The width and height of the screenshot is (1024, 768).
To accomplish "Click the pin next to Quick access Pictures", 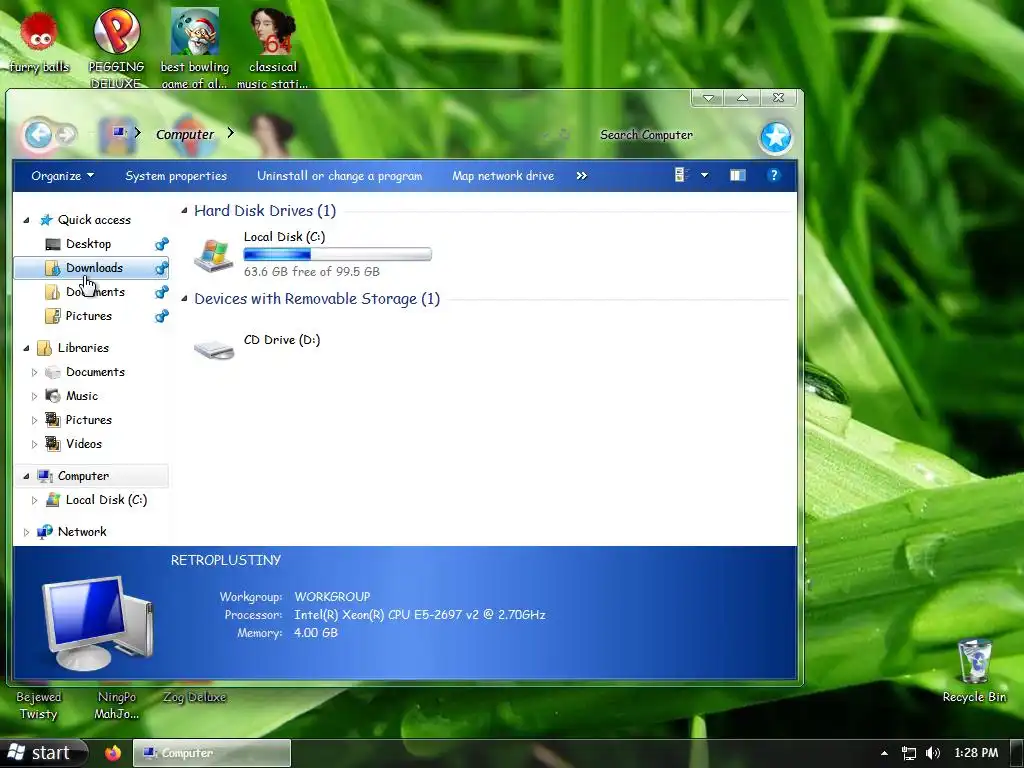I will (x=161, y=316).
